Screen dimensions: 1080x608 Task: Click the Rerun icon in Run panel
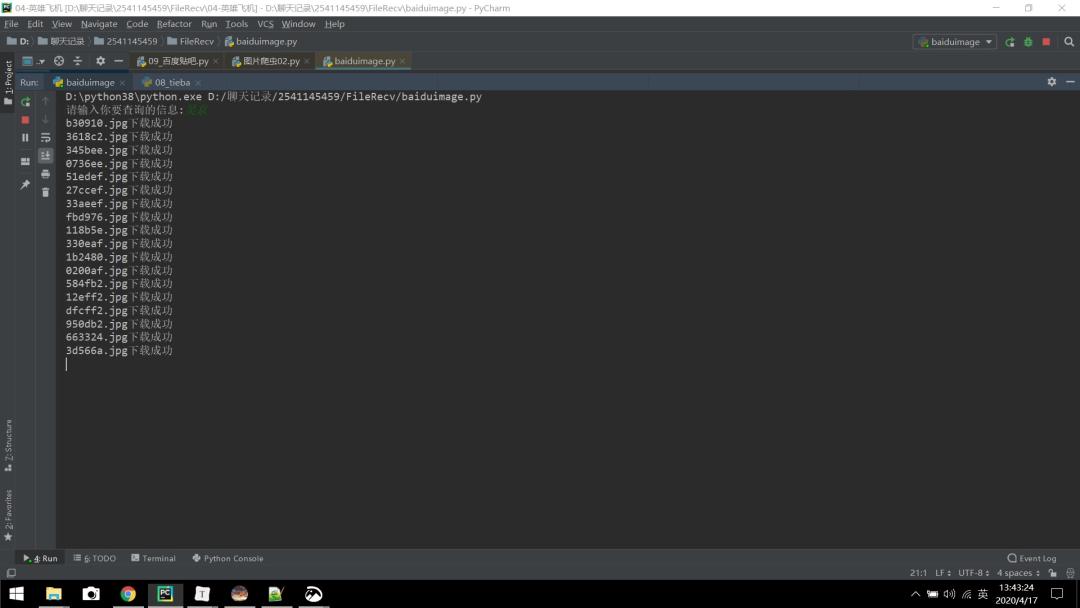point(26,101)
